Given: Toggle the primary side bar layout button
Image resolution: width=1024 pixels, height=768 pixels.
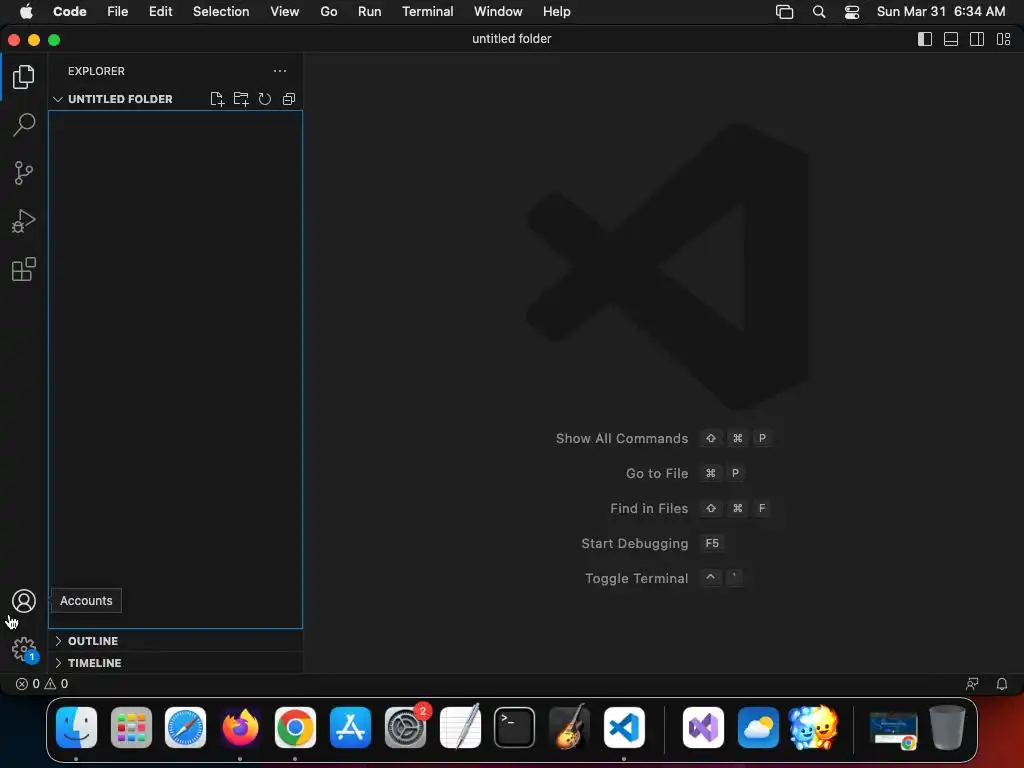Looking at the screenshot, I should [x=925, y=39].
